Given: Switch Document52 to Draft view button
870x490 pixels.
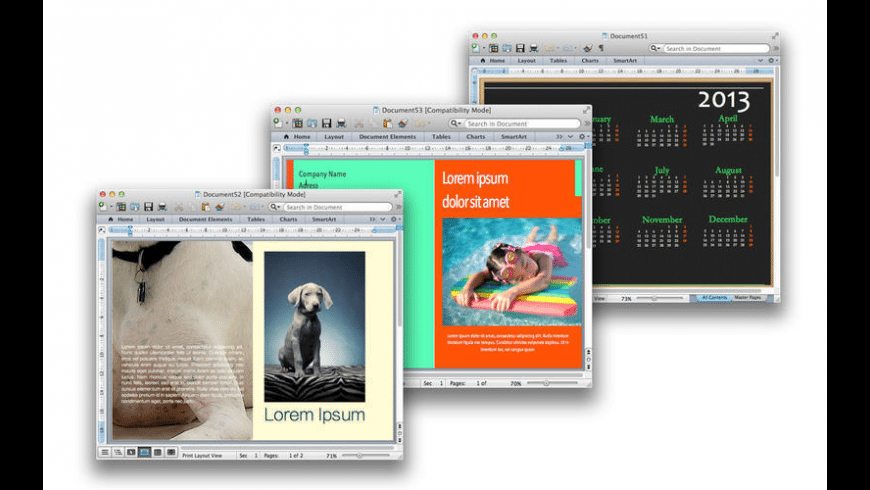Looking at the screenshot, I should pyautogui.click(x=105, y=453).
